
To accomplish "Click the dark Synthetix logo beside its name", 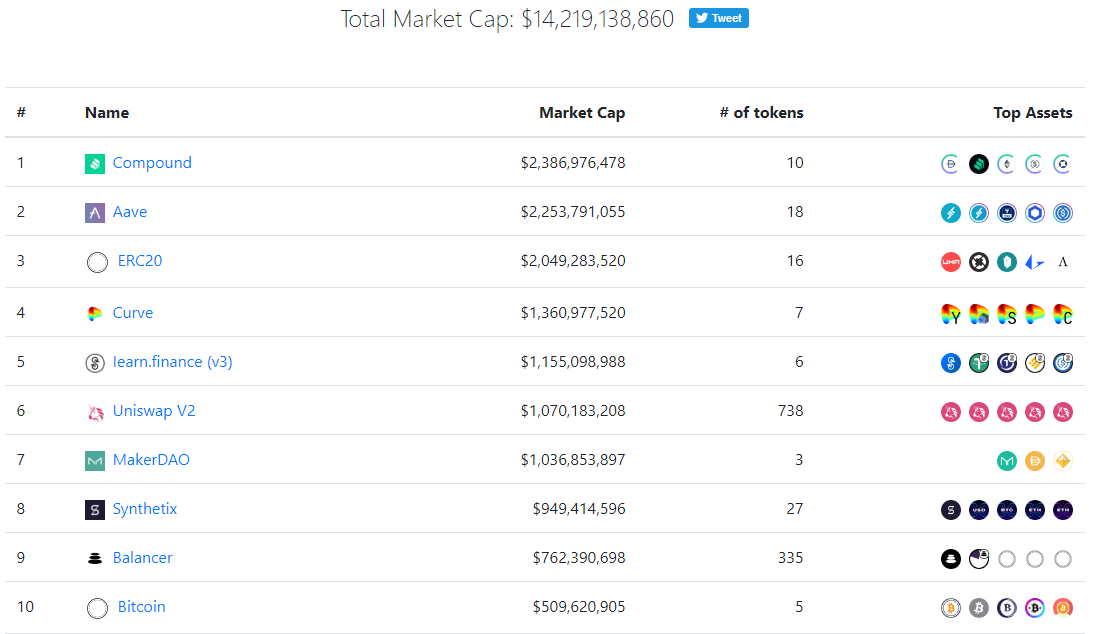I will (x=95, y=509).
